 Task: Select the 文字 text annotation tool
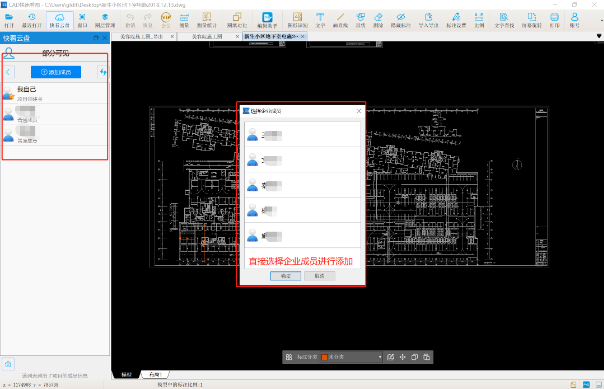click(320, 20)
